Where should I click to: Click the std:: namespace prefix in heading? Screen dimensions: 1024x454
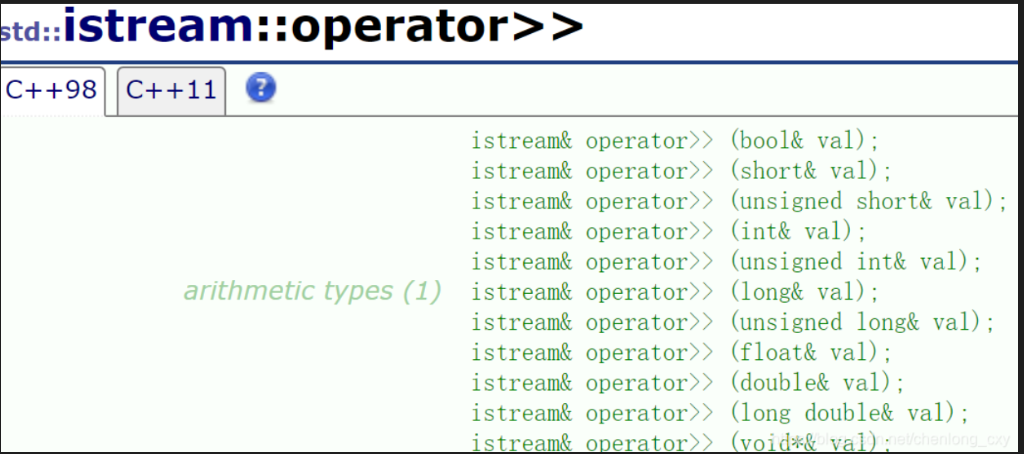[31, 33]
